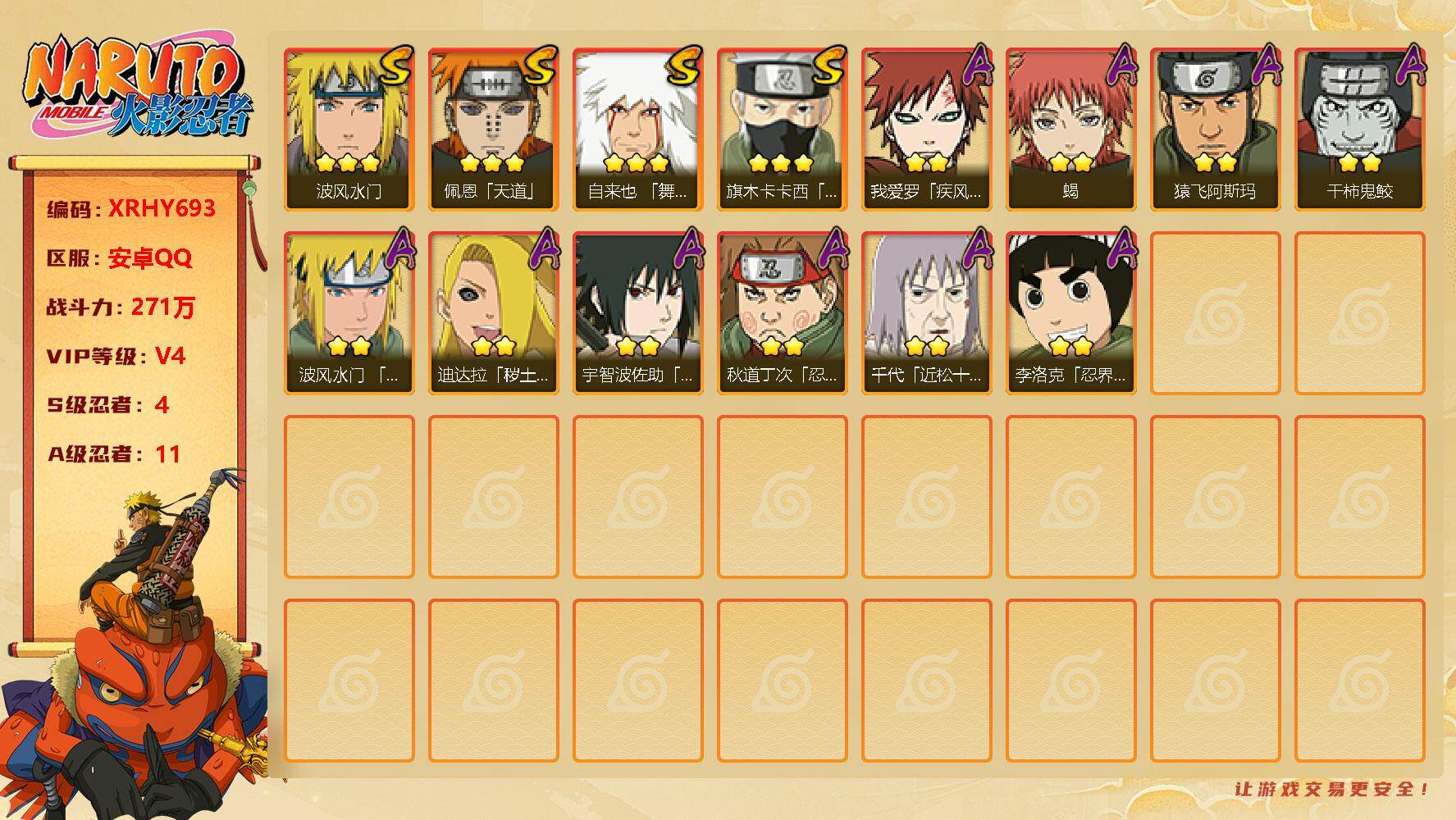Click the purple A badge on 李洛克 card
The image size is (1456, 820).
point(1120,249)
